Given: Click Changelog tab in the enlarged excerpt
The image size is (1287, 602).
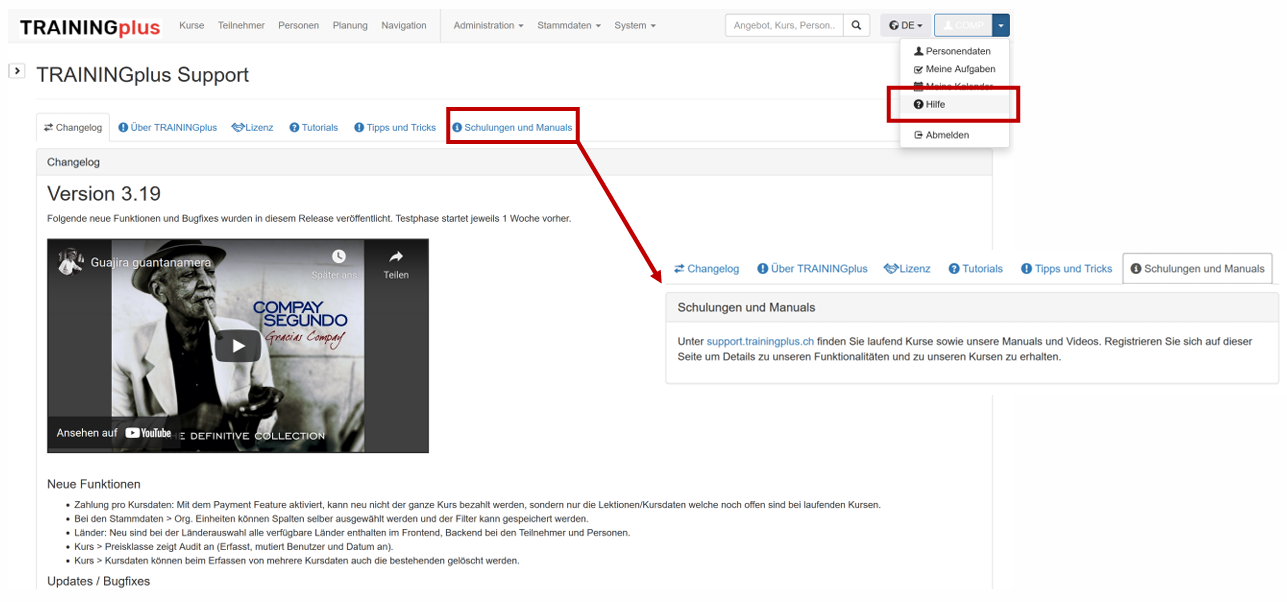Looking at the screenshot, I should (x=706, y=269).
